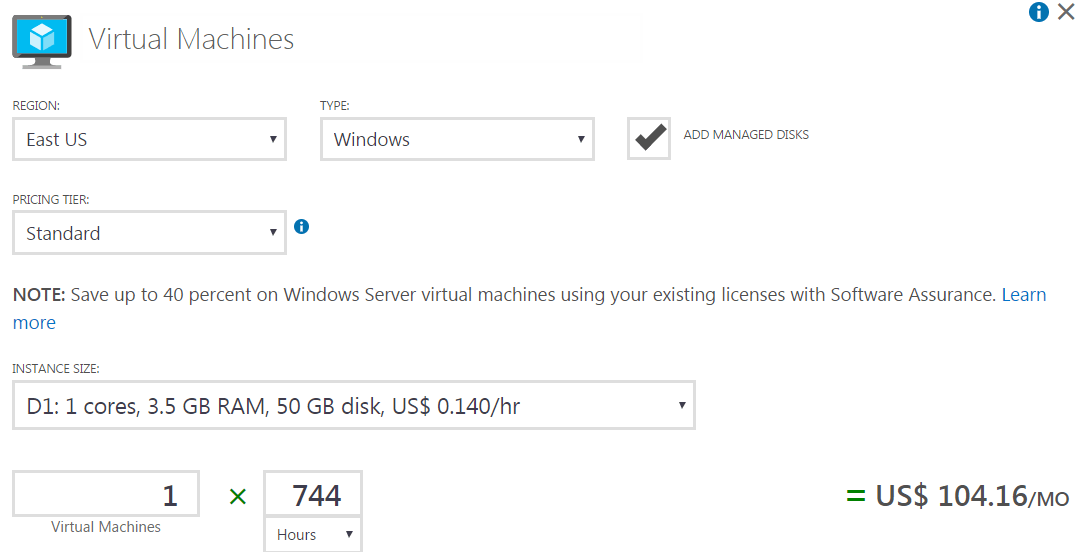Image resolution: width=1078 pixels, height=552 pixels.
Task: Click the green equals sign
Action: [x=855, y=495]
